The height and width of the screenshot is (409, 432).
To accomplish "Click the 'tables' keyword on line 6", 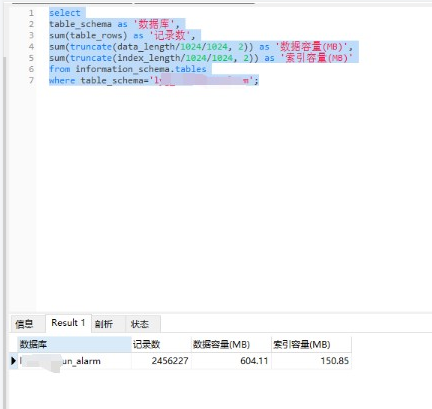I will [x=191, y=69].
